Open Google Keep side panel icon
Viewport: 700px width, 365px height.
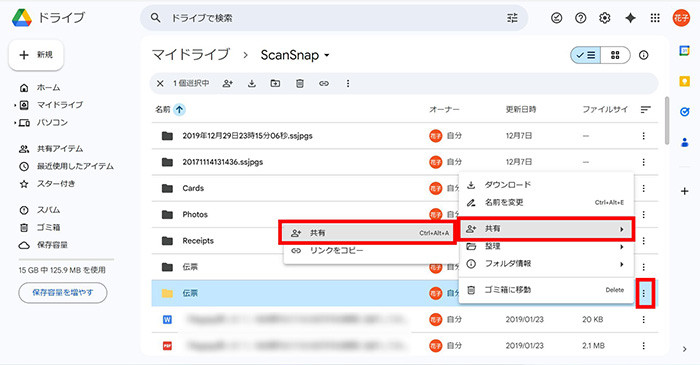[684, 81]
